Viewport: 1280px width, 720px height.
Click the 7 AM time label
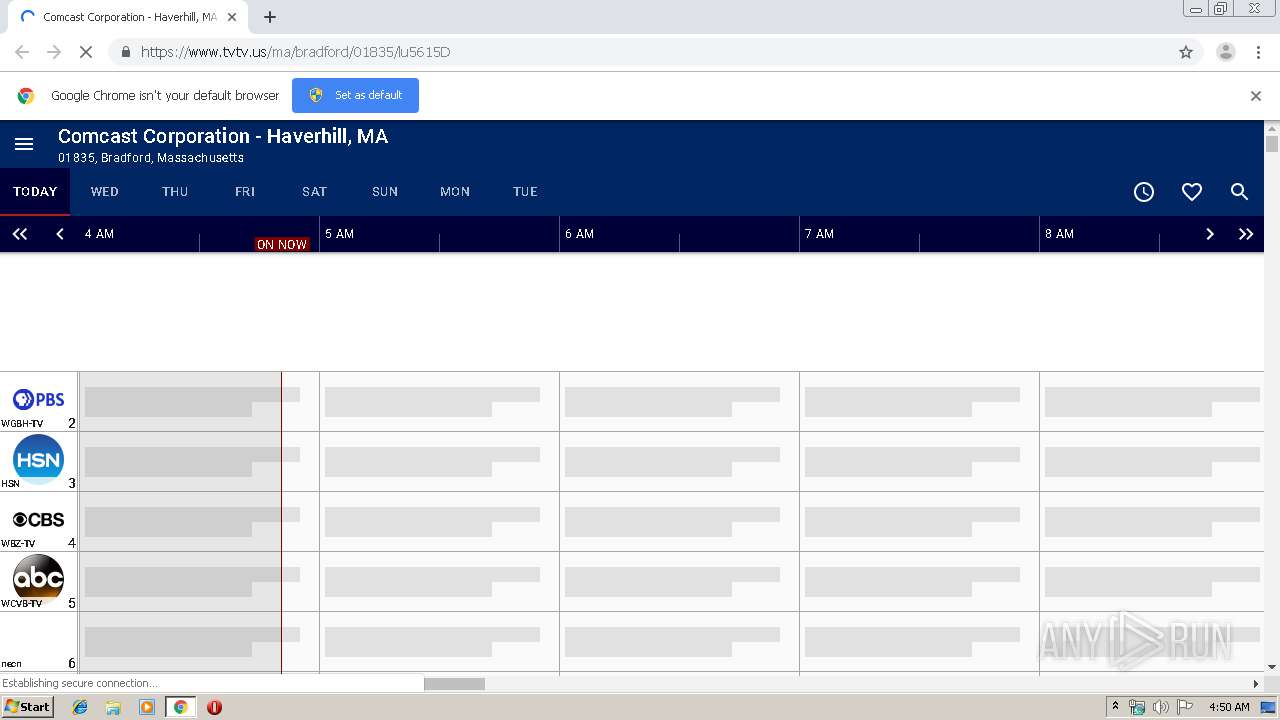820,234
